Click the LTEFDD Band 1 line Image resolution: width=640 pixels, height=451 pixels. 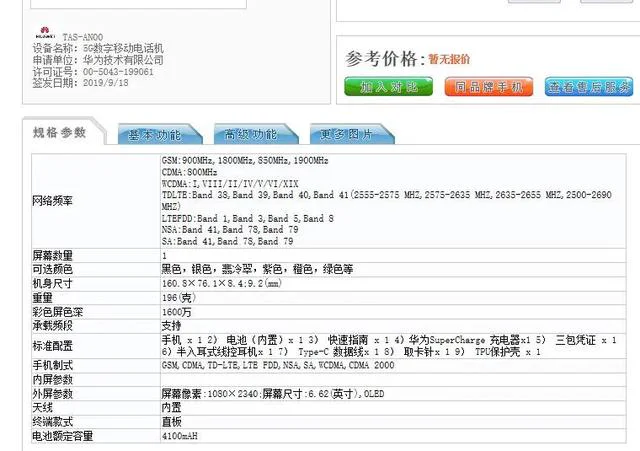coord(247,218)
